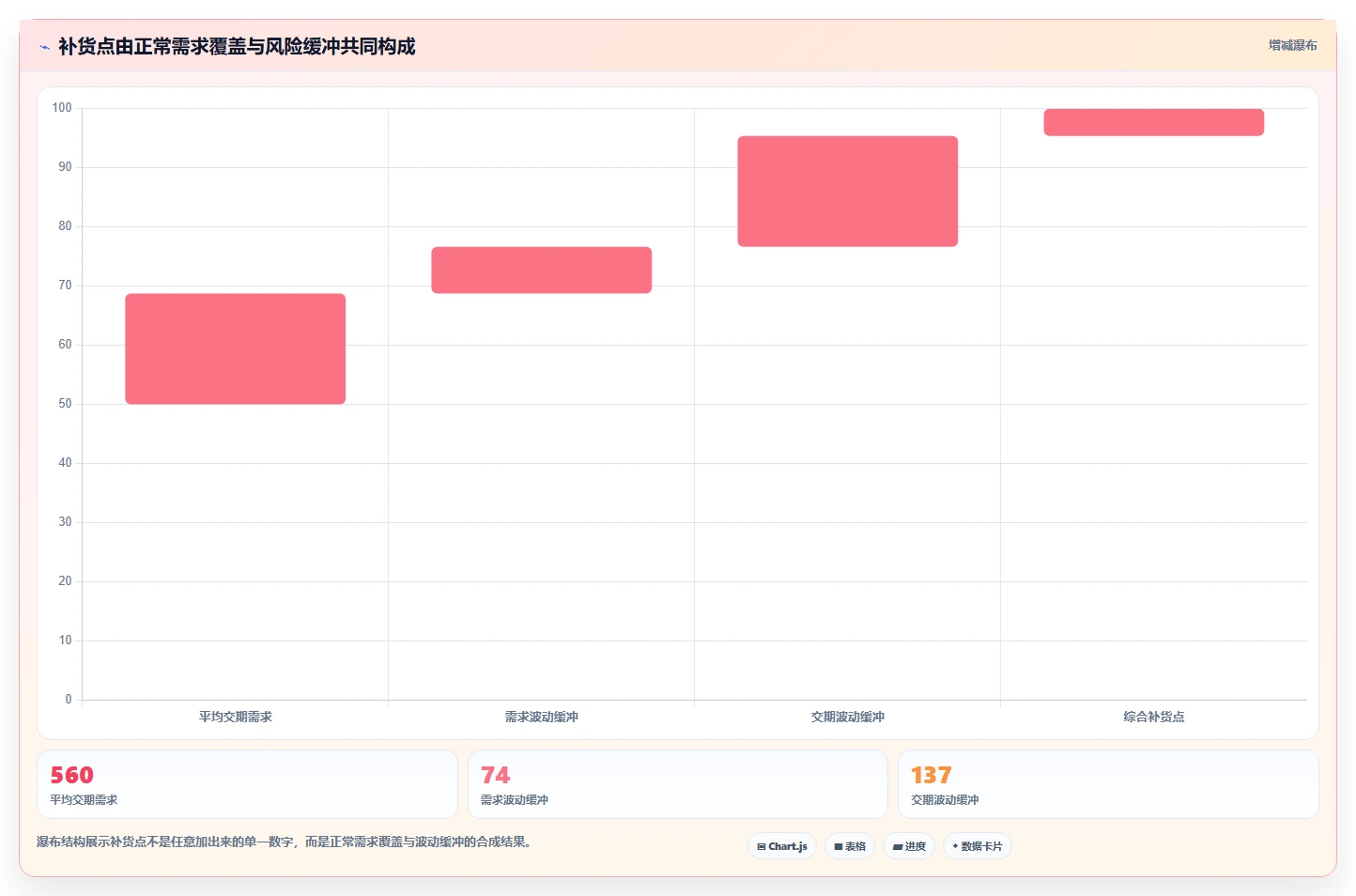This screenshot has width=1356, height=896.
Task: Click the lightning icon beside the title
Action: tap(44, 47)
